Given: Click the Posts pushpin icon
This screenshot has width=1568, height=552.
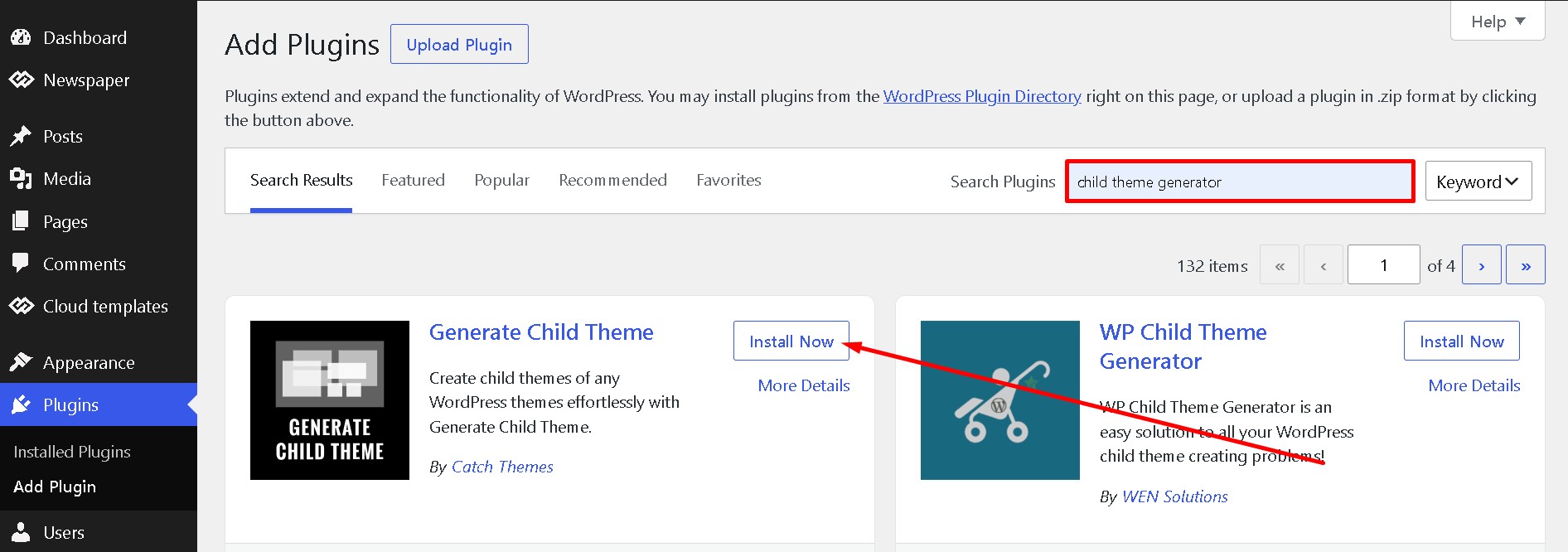Looking at the screenshot, I should tap(21, 136).
